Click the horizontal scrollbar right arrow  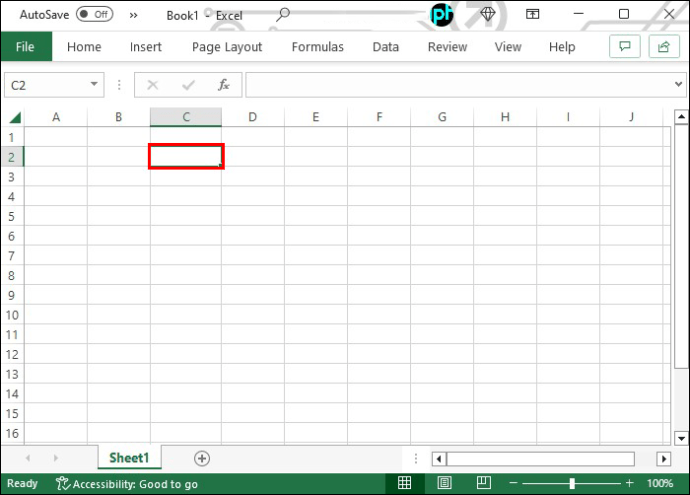tap(664, 459)
